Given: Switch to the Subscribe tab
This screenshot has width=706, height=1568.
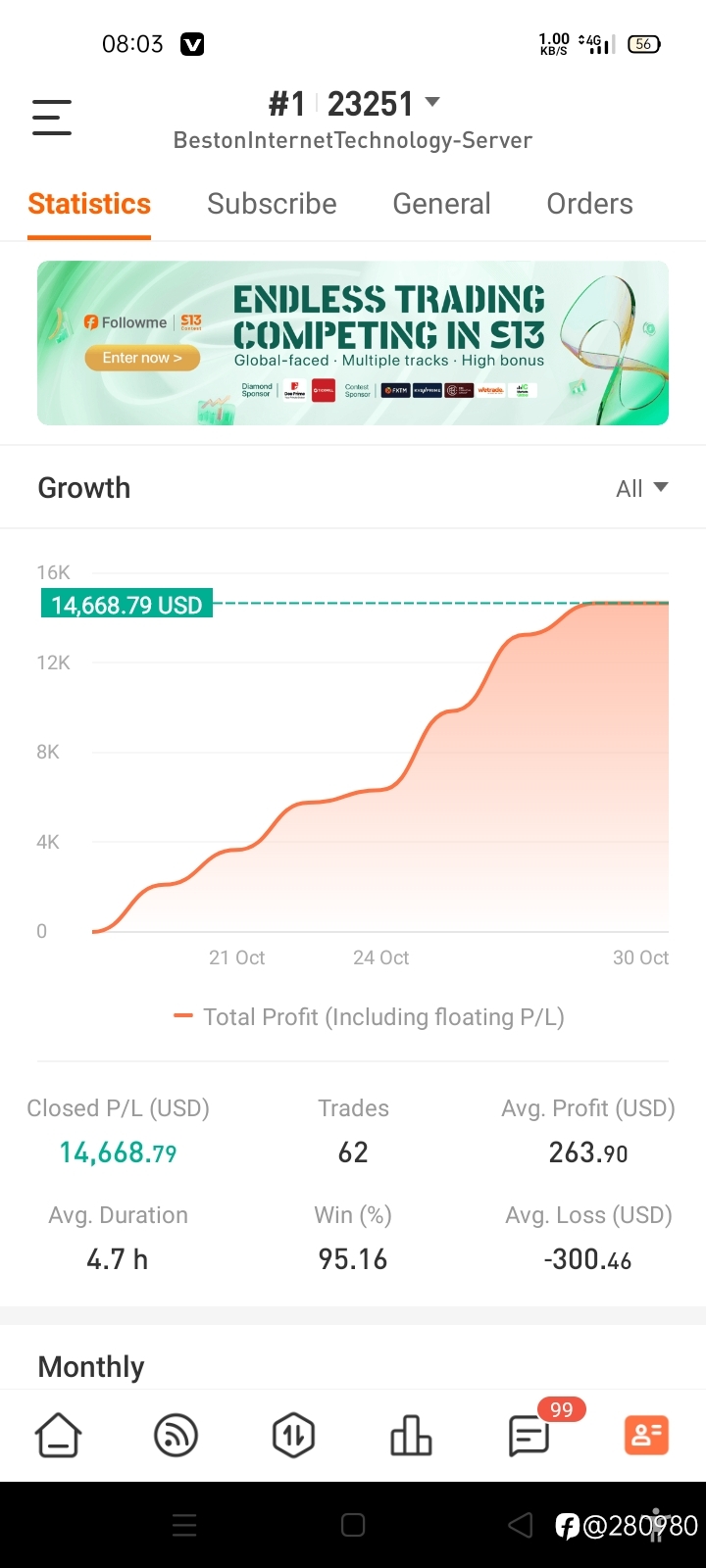Looking at the screenshot, I should click(x=272, y=204).
